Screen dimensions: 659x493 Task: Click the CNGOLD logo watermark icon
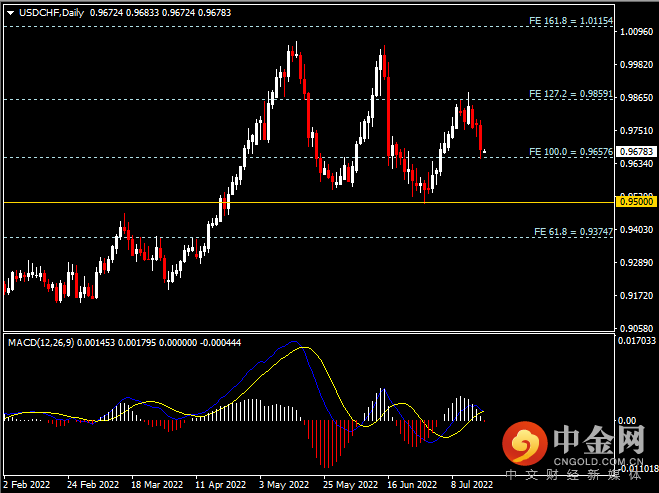[x=525, y=443]
